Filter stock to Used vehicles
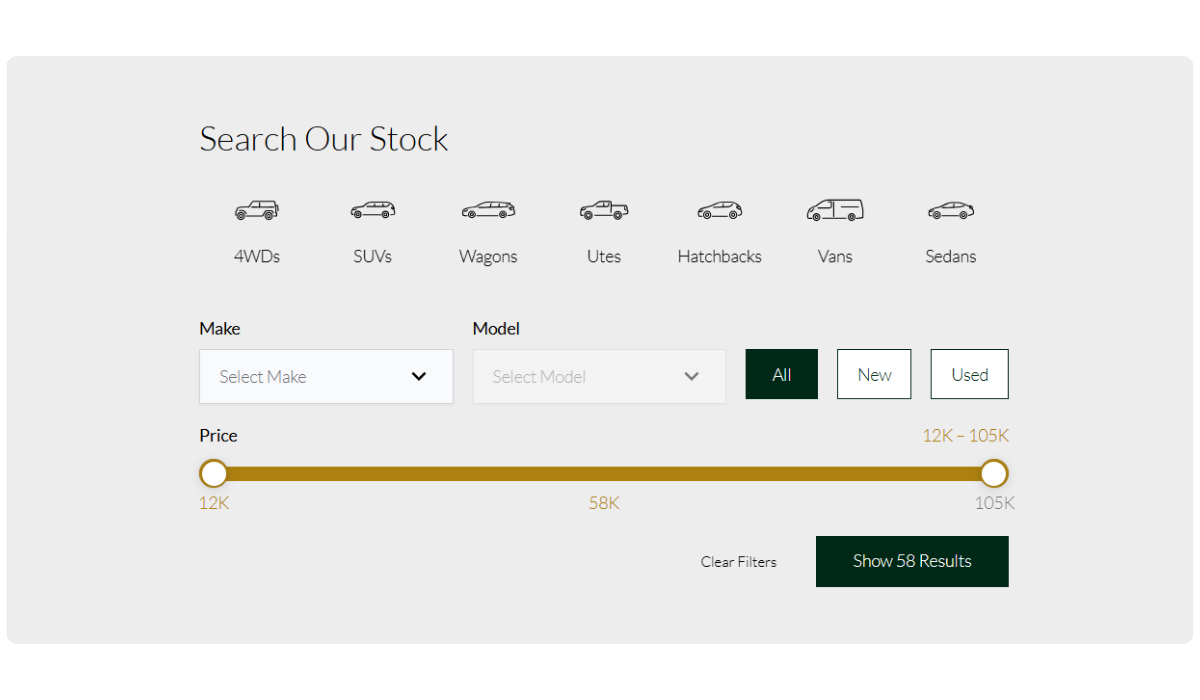The height and width of the screenshot is (700, 1200). tap(969, 375)
